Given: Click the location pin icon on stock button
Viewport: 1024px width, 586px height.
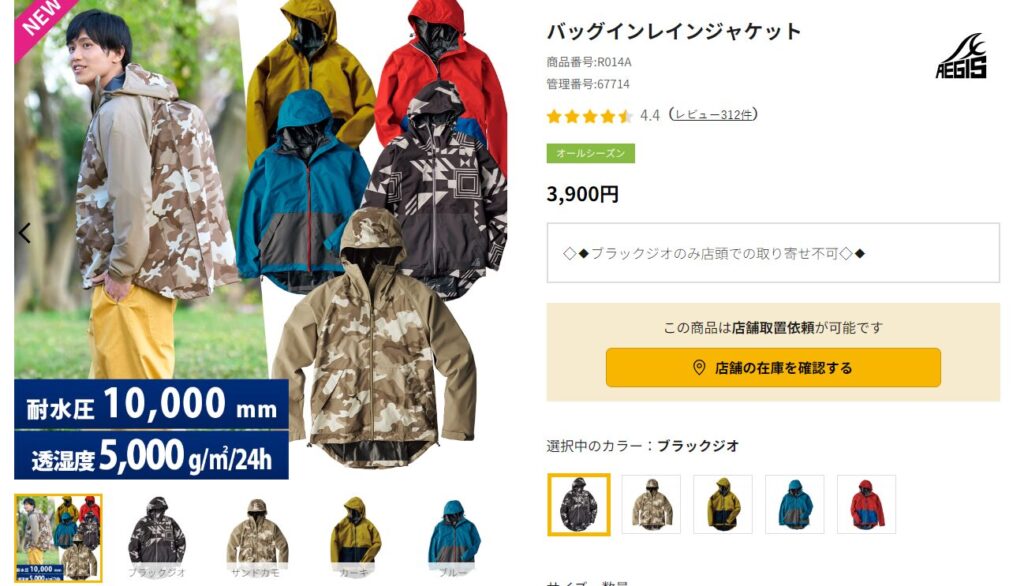Looking at the screenshot, I should pyautogui.click(x=699, y=368).
